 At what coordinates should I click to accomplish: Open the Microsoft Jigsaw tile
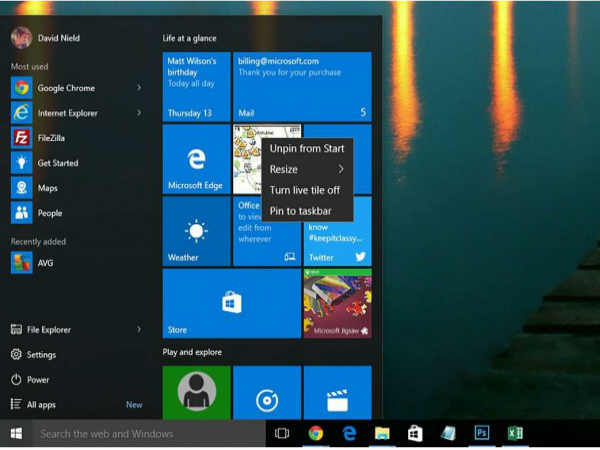(x=337, y=304)
